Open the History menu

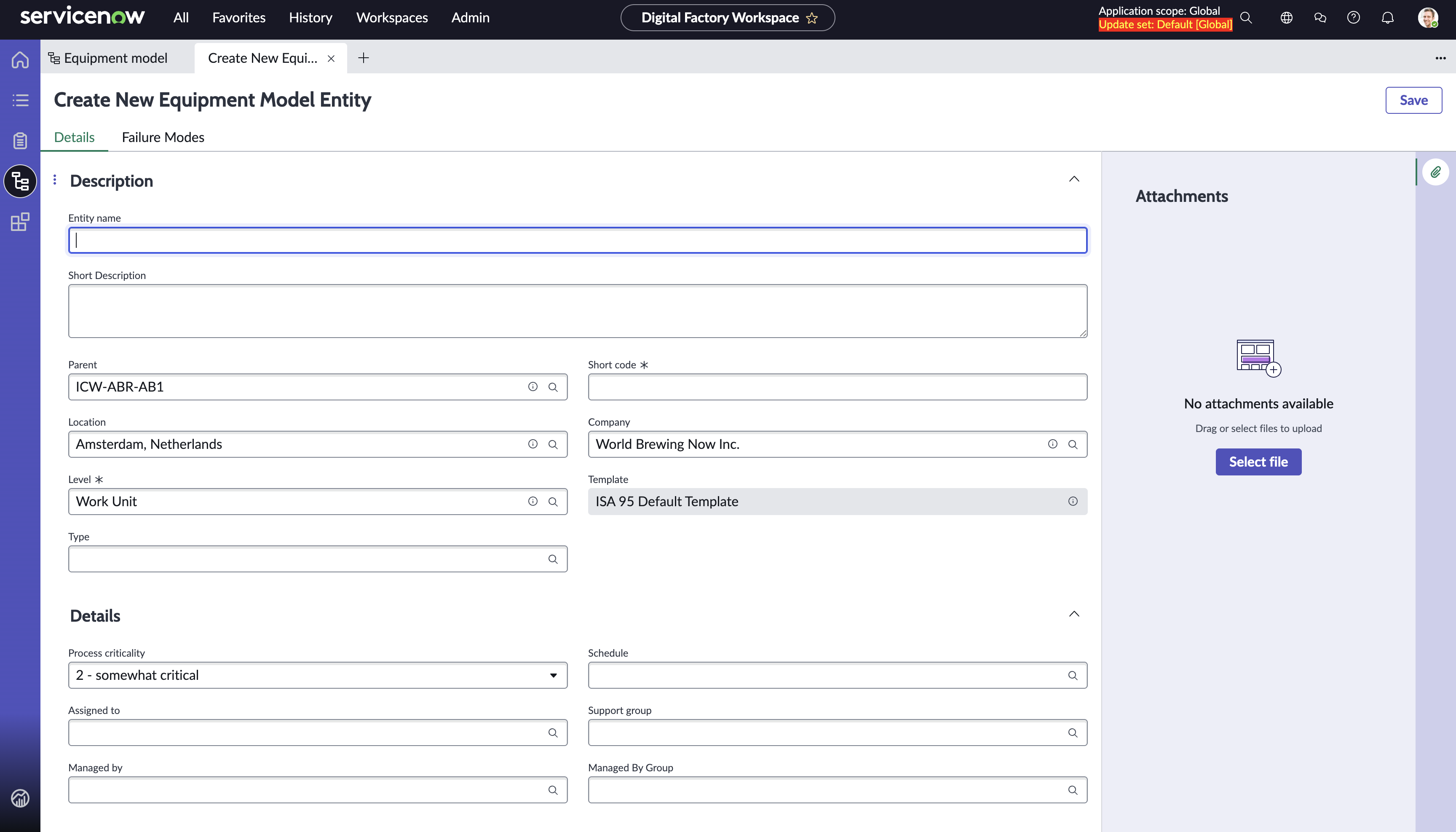coord(310,18)
